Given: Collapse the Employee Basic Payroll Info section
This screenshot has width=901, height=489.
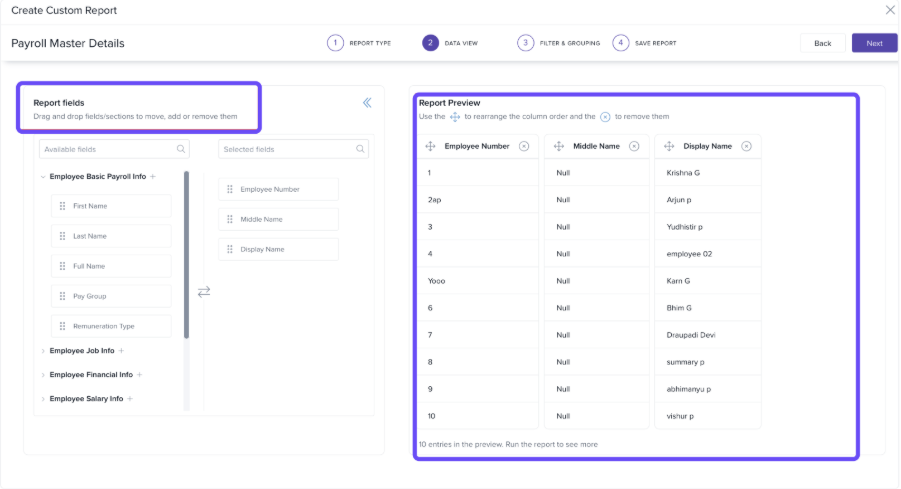Looking at the screenshot, I should (x=43, y=177).
